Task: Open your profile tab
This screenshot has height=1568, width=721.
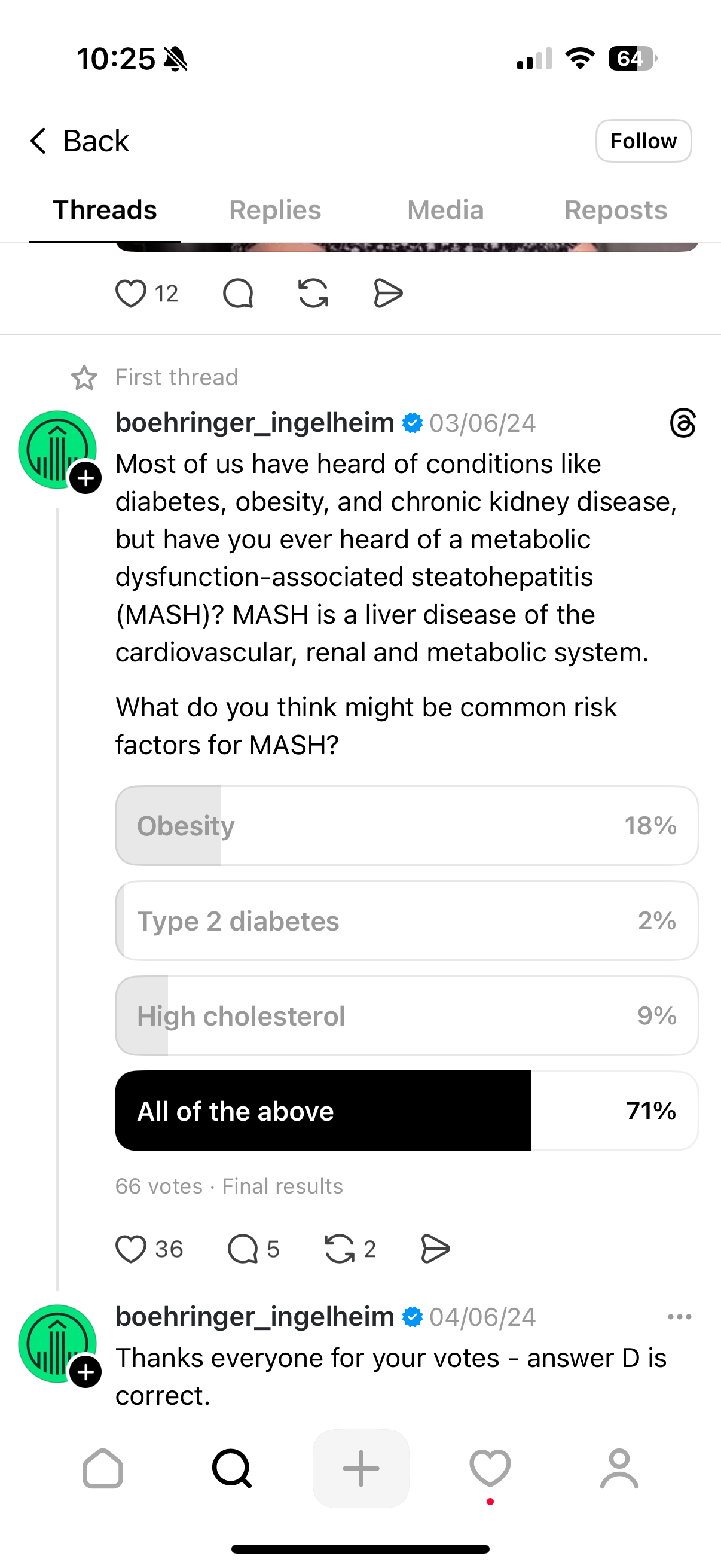Action: point(619,1469)
